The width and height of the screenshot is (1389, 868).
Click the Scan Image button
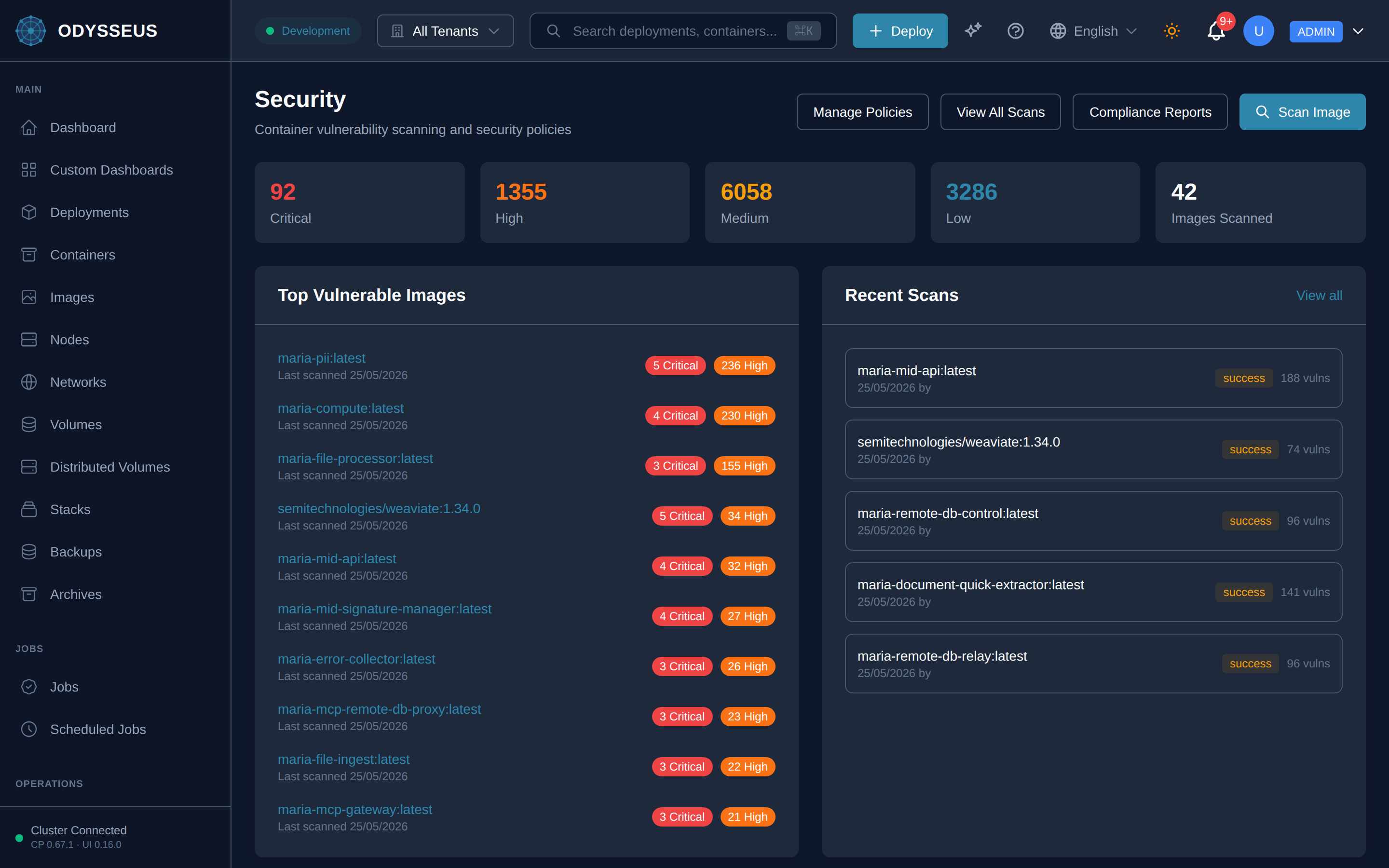pyautogui.click(x=1302, y=112)
